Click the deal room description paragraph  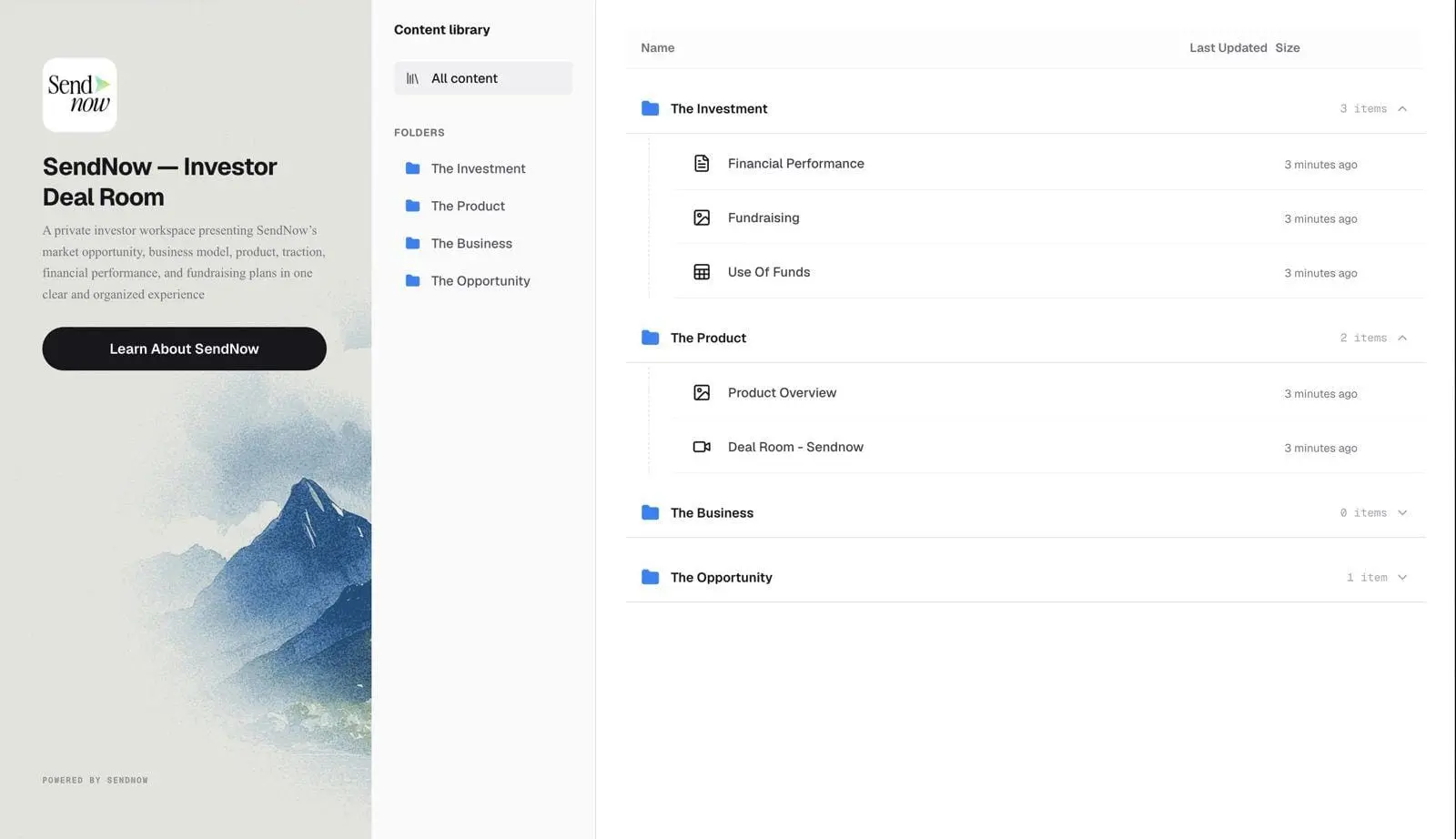184,262
